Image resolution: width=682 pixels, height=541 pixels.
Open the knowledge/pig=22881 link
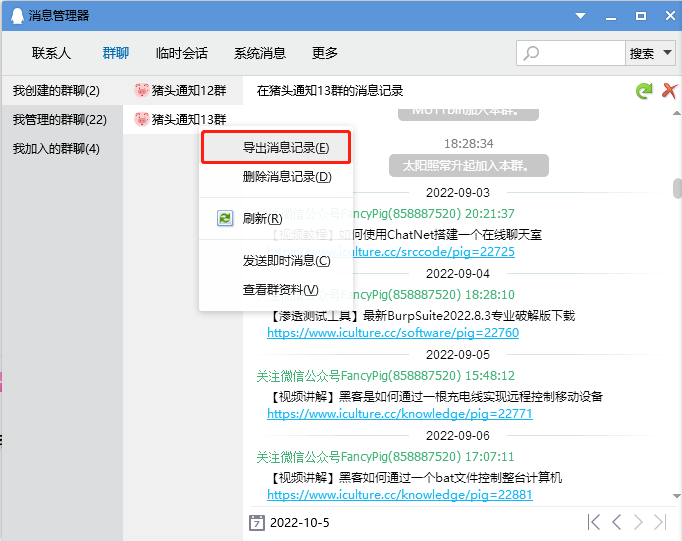pos(400,494)
